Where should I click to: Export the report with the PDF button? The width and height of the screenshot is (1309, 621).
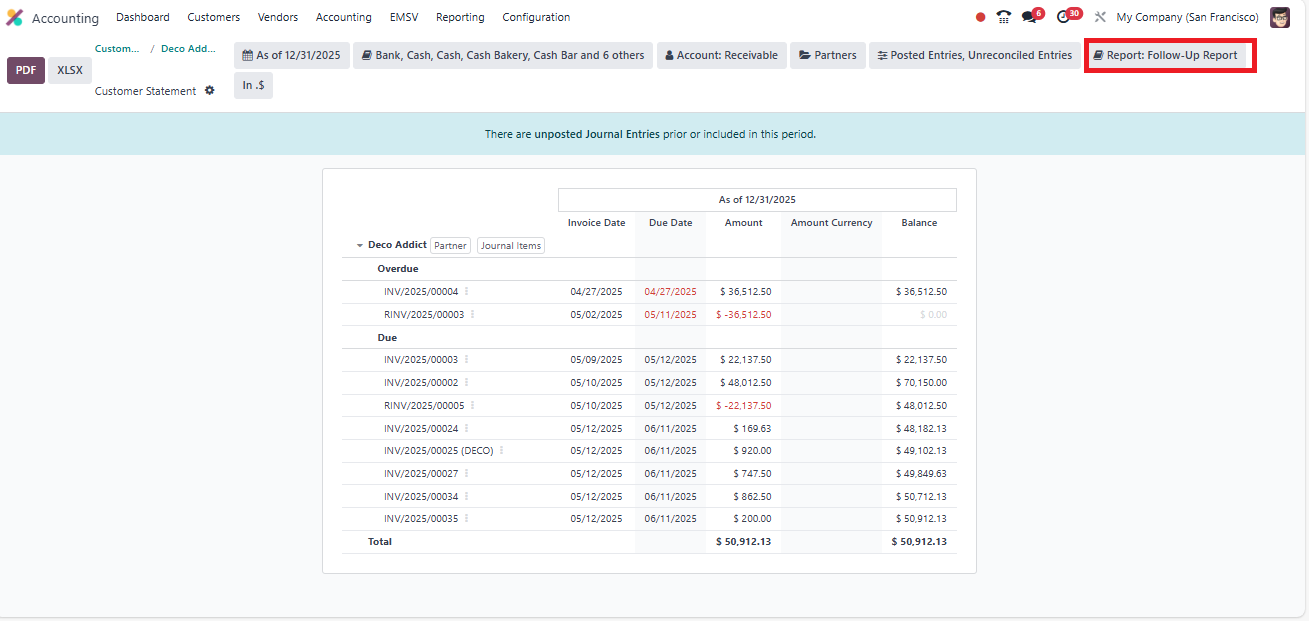26,70
